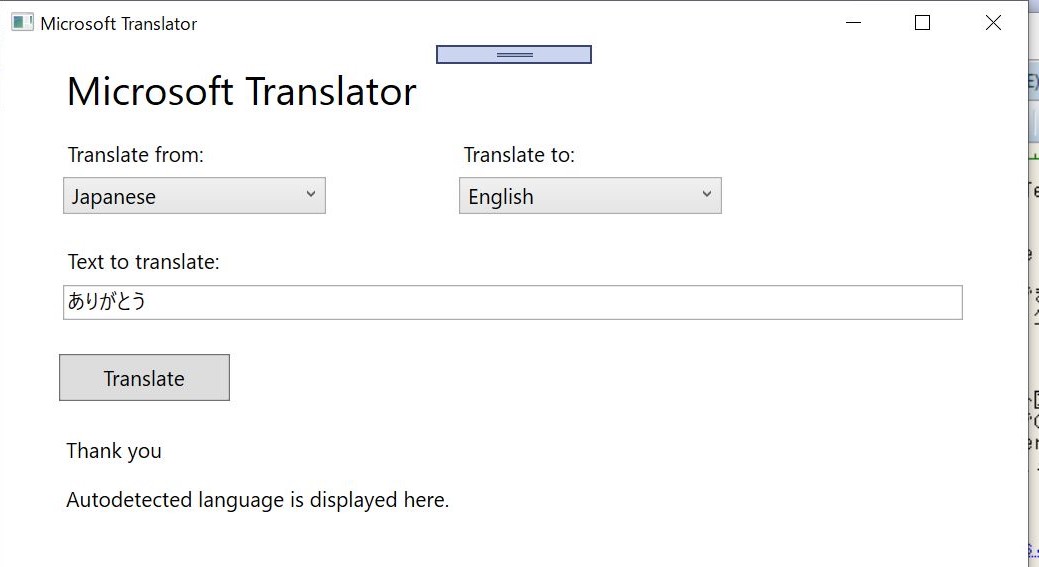The image size is (1039, 567).
Task: Close the Microsoft Translator window
Action: point(993,23)
